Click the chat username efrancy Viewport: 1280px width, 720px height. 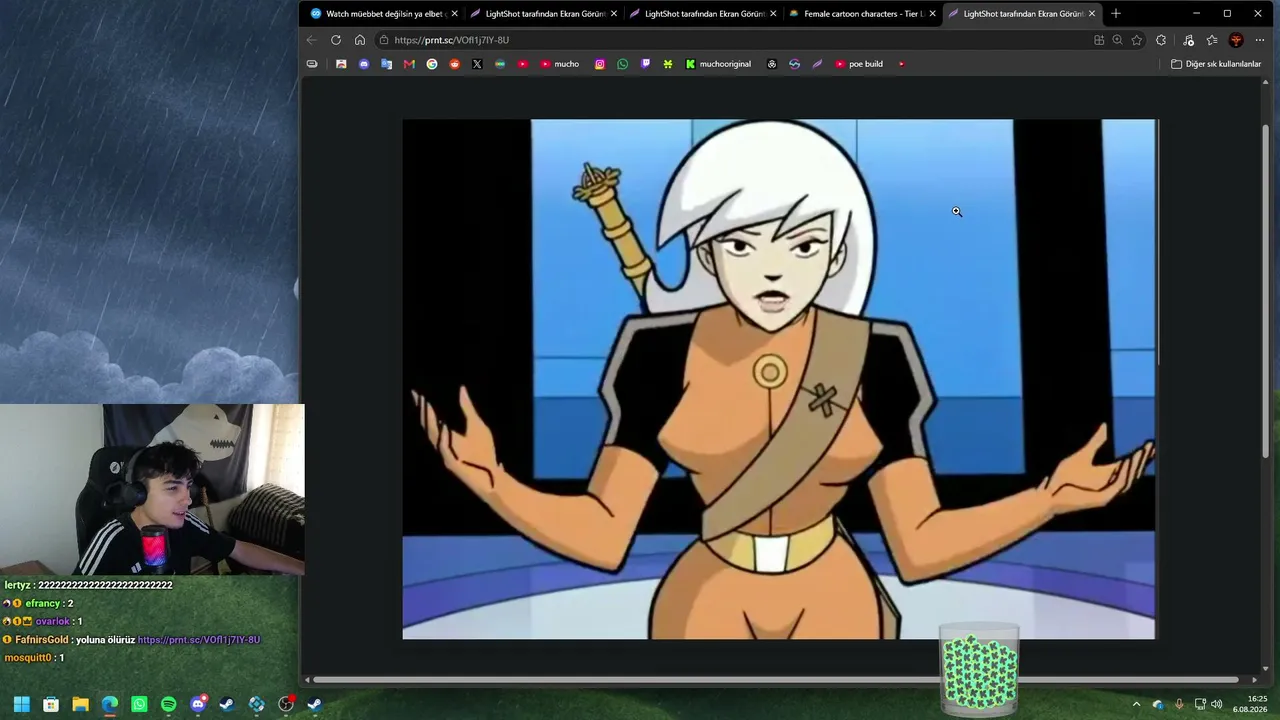43,604
